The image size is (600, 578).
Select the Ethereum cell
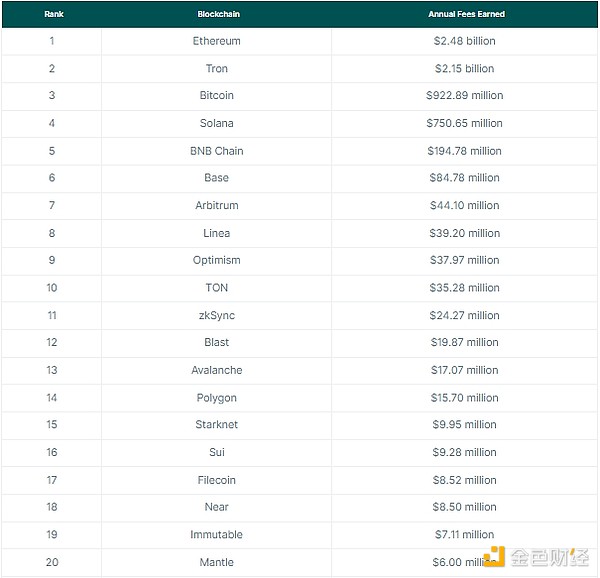(x=217, y=41)
